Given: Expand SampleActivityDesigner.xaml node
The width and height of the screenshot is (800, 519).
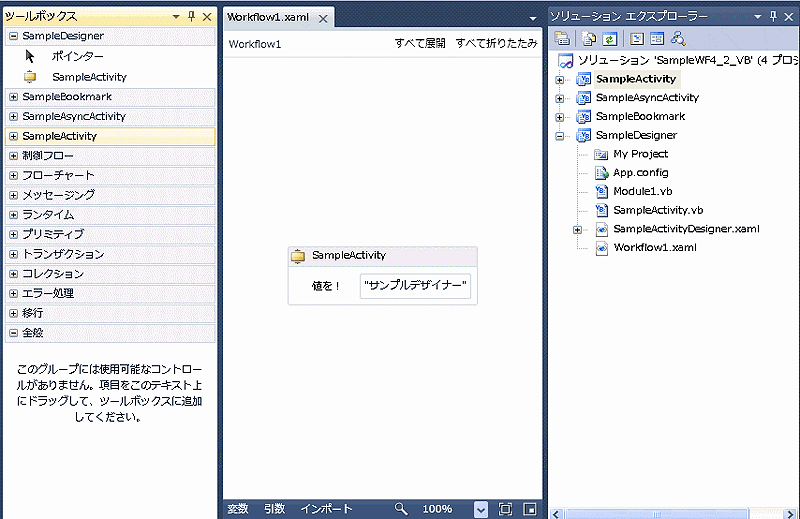Looking at the screenshot, I should pos(577,230).
